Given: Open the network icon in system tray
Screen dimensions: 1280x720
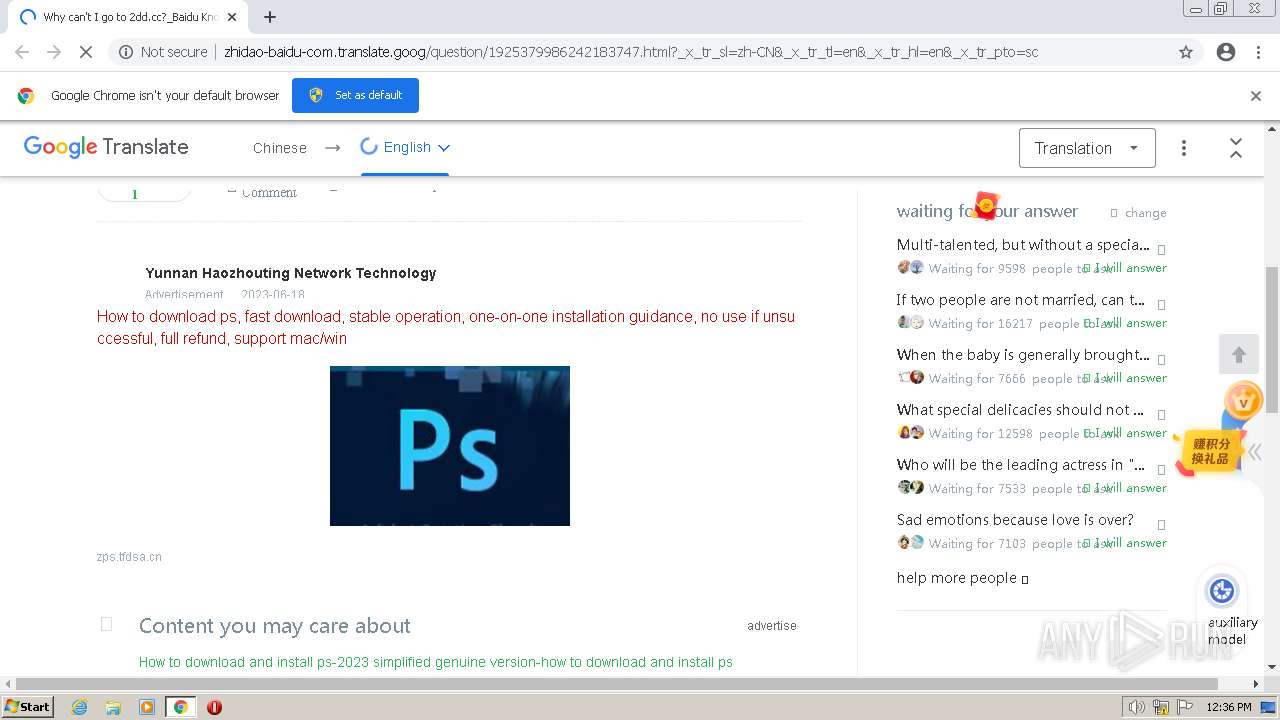Looking at the screenshot, I should click(x=1161, y=707).
